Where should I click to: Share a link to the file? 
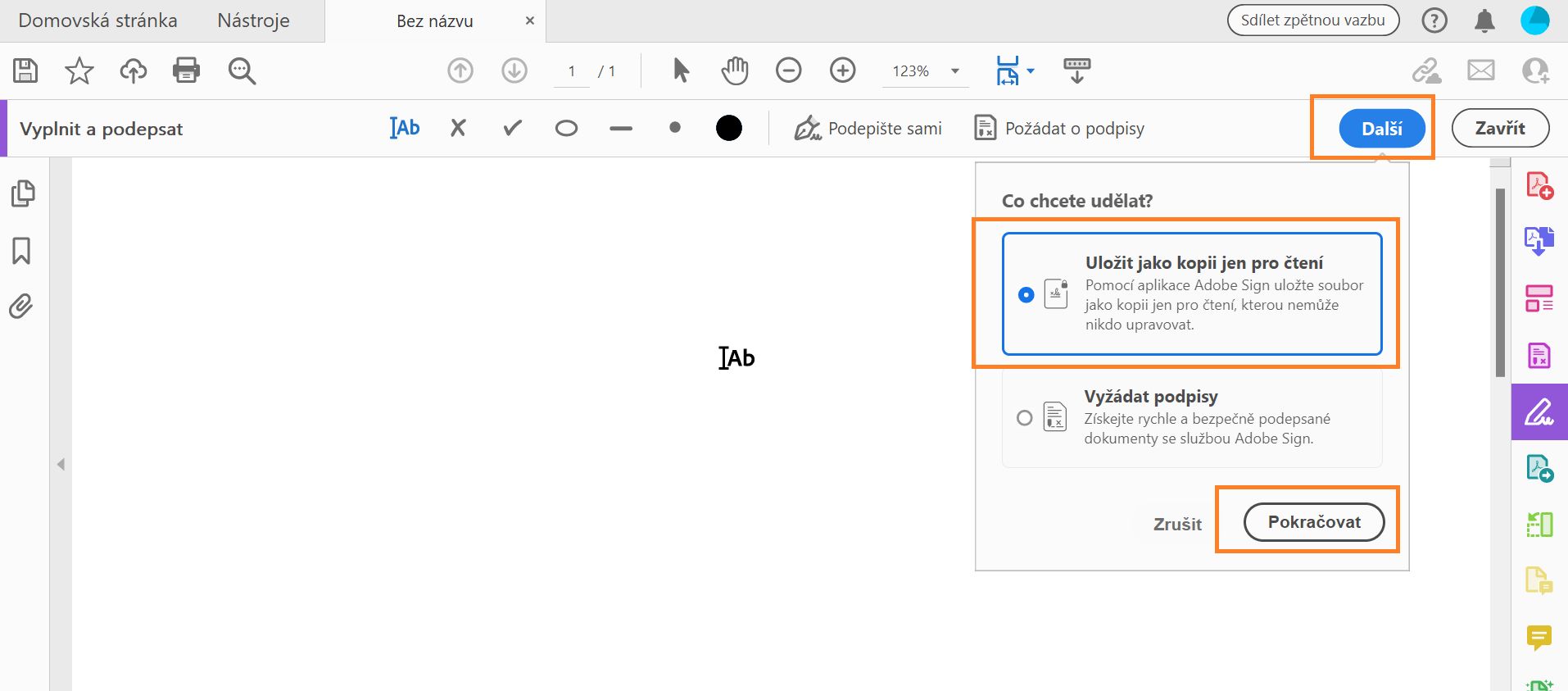pos(1426,70)
